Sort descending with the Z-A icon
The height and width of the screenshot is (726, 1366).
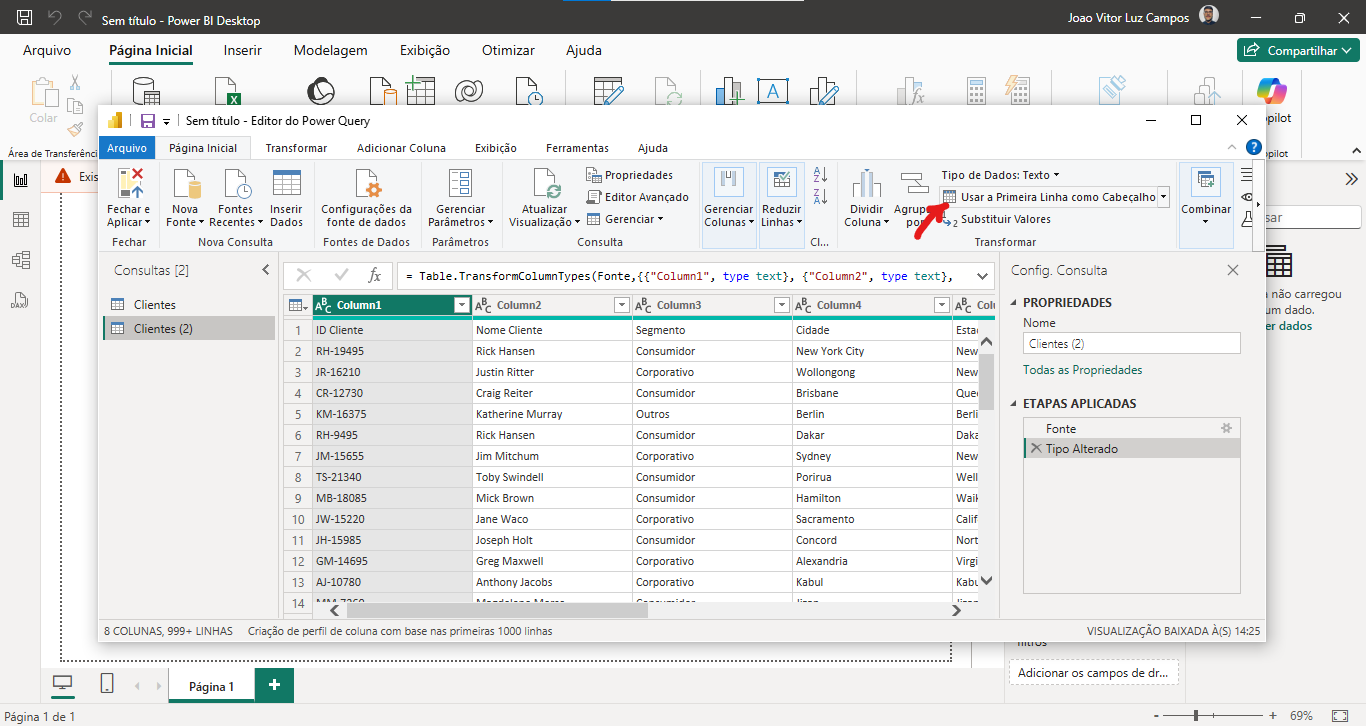click(x=821, y=196)
